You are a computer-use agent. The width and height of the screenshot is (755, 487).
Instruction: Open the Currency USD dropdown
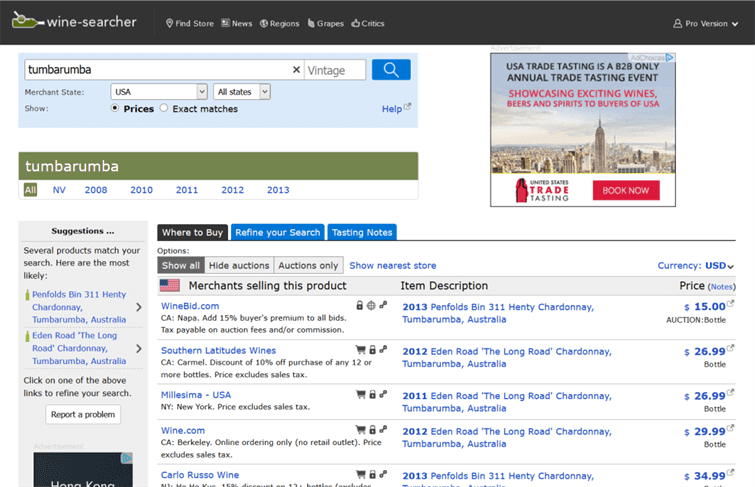click(696, 265)
